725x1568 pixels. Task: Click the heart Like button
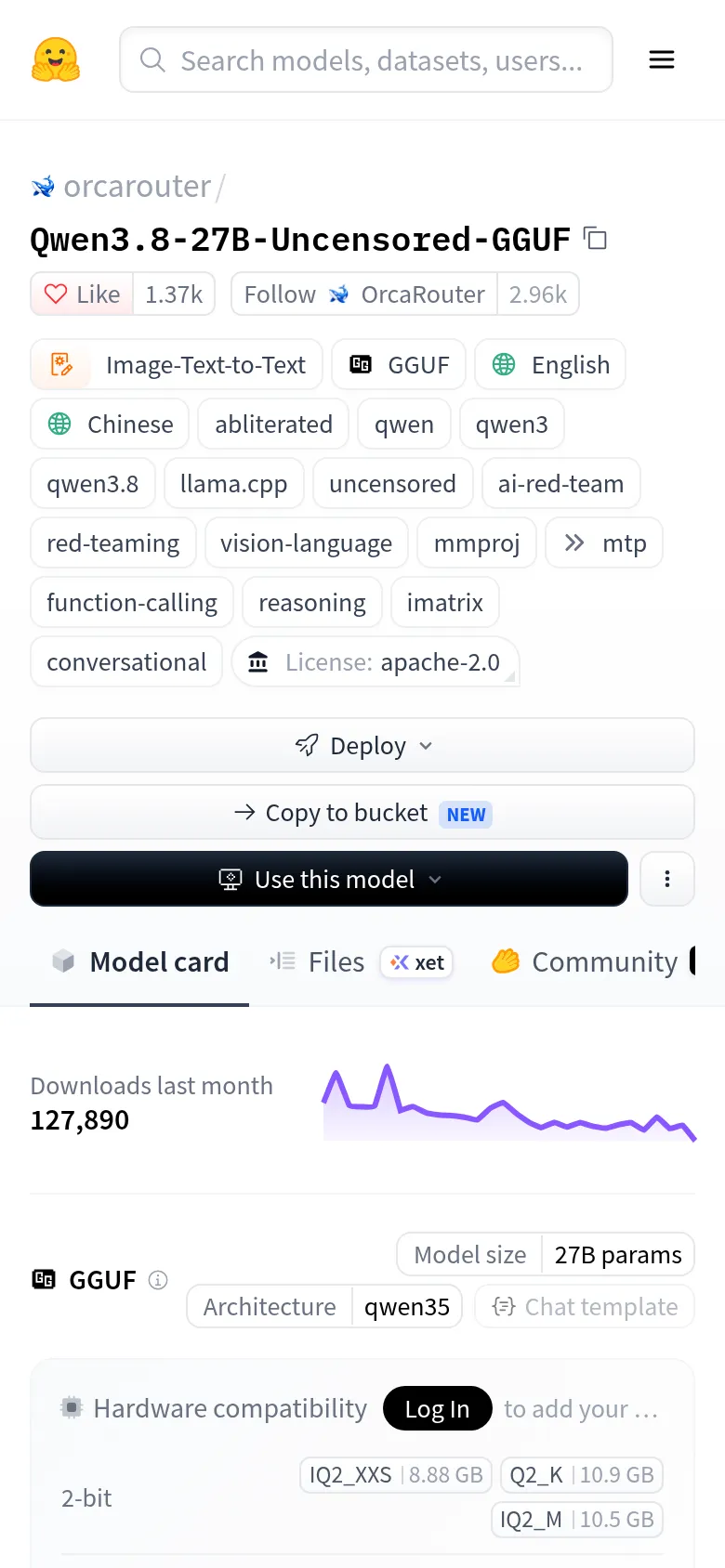pyautogui.click(x=82, y=294)
